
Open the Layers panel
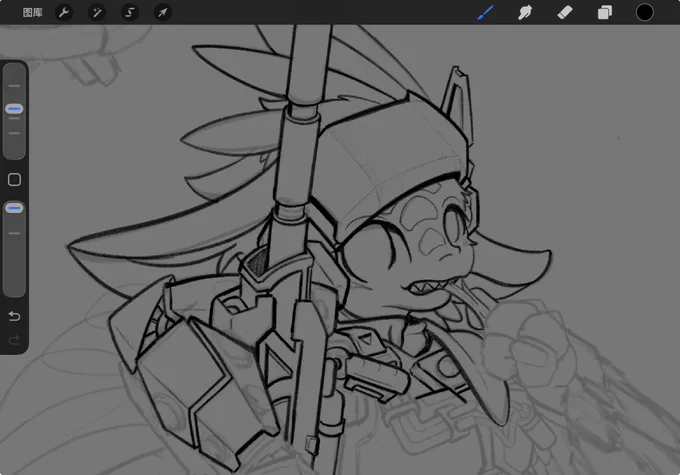605,13
